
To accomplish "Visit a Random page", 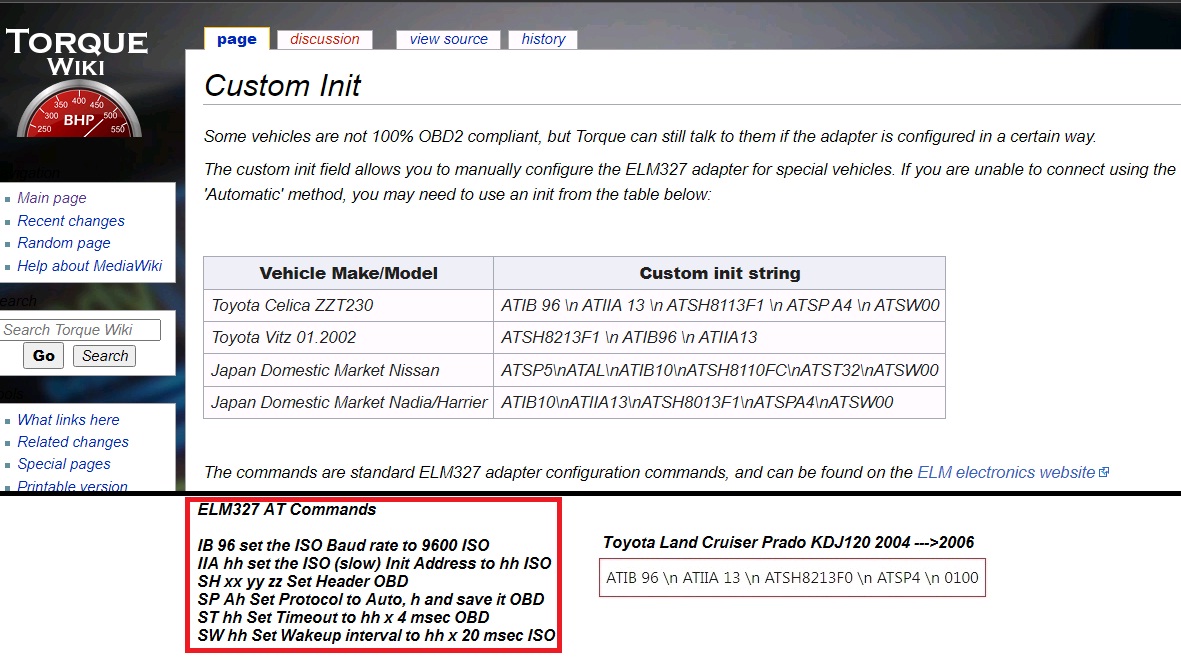I will click(x=64, y=243).
